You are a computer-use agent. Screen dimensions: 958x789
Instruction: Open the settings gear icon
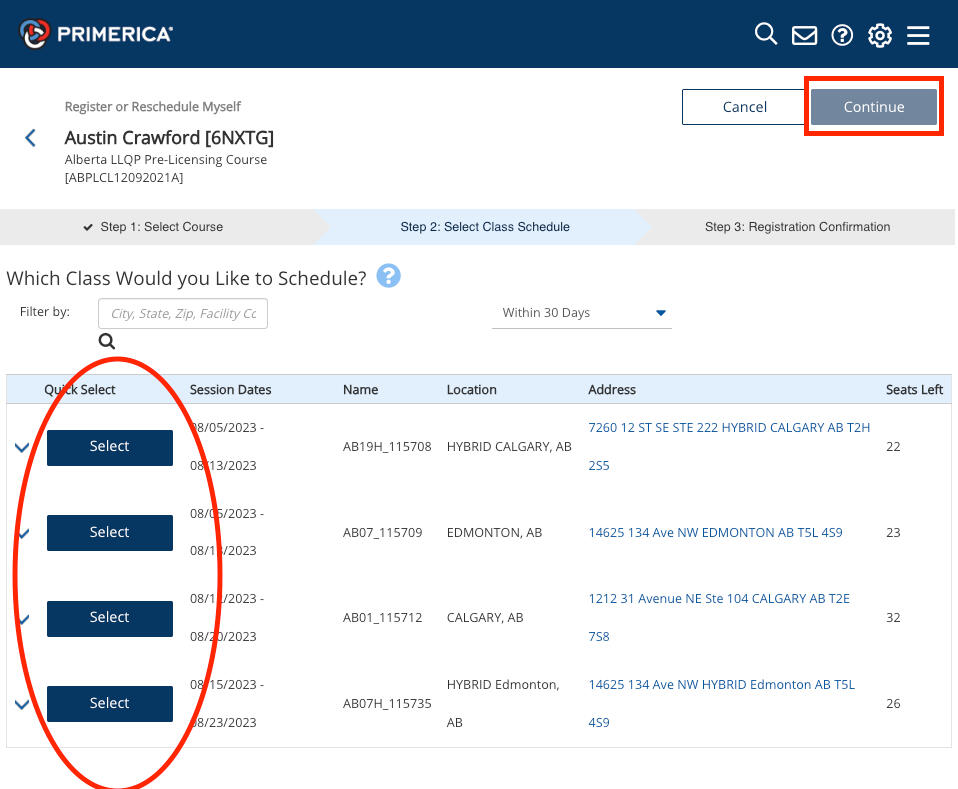880,36
